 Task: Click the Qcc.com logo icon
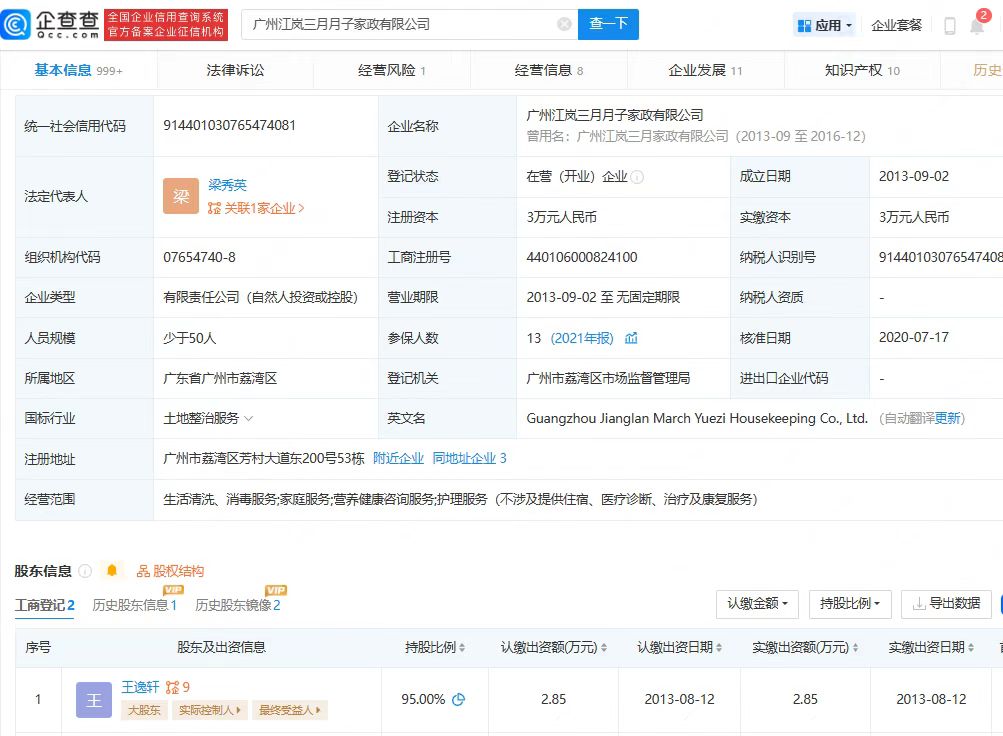pos(15,24)
